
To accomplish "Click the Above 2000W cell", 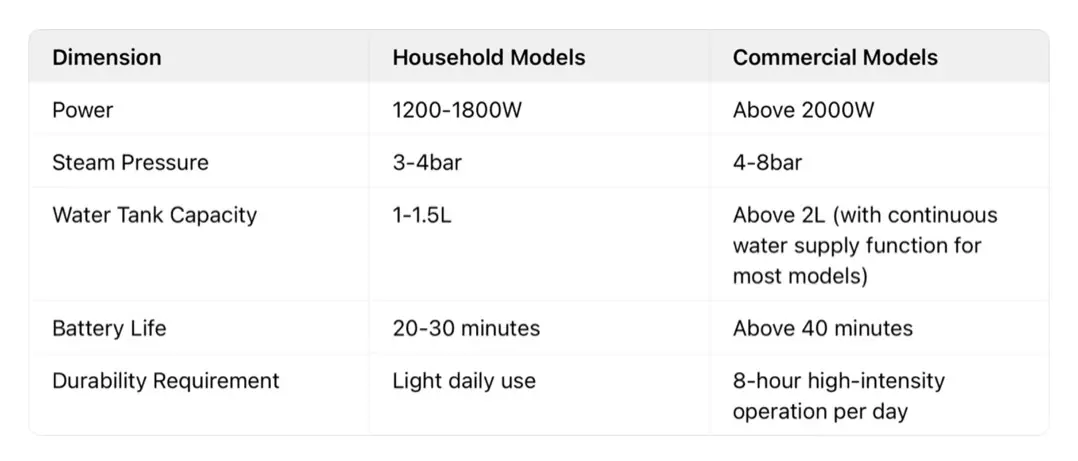I will [x=803, y=110].
